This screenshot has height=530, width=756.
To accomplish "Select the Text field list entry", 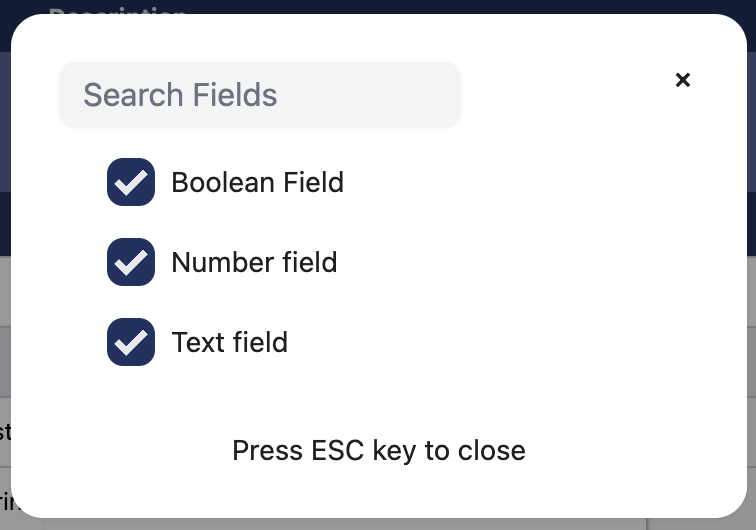I will (229, 342).
